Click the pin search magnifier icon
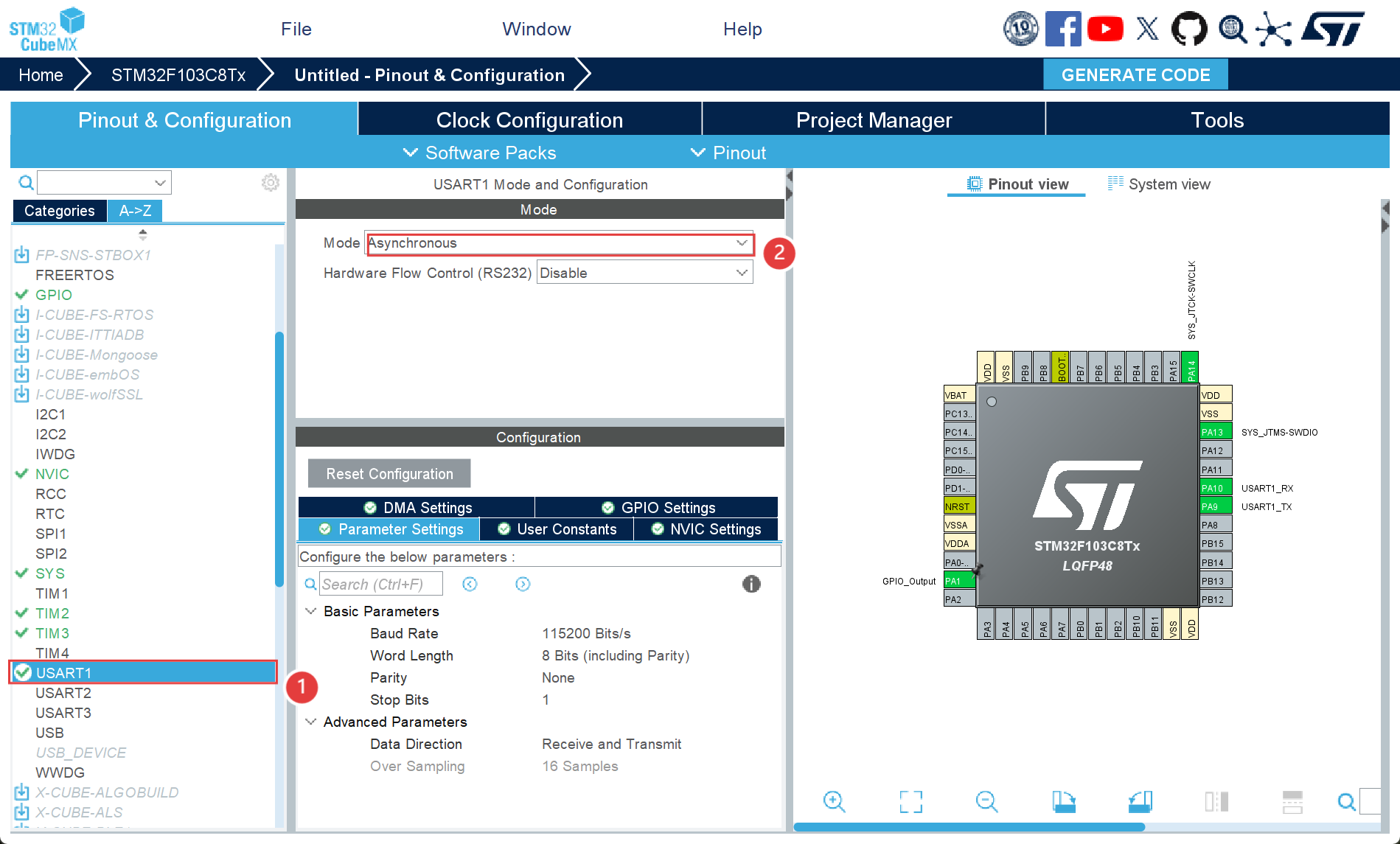The image size is (1400, 844). 1347,801
